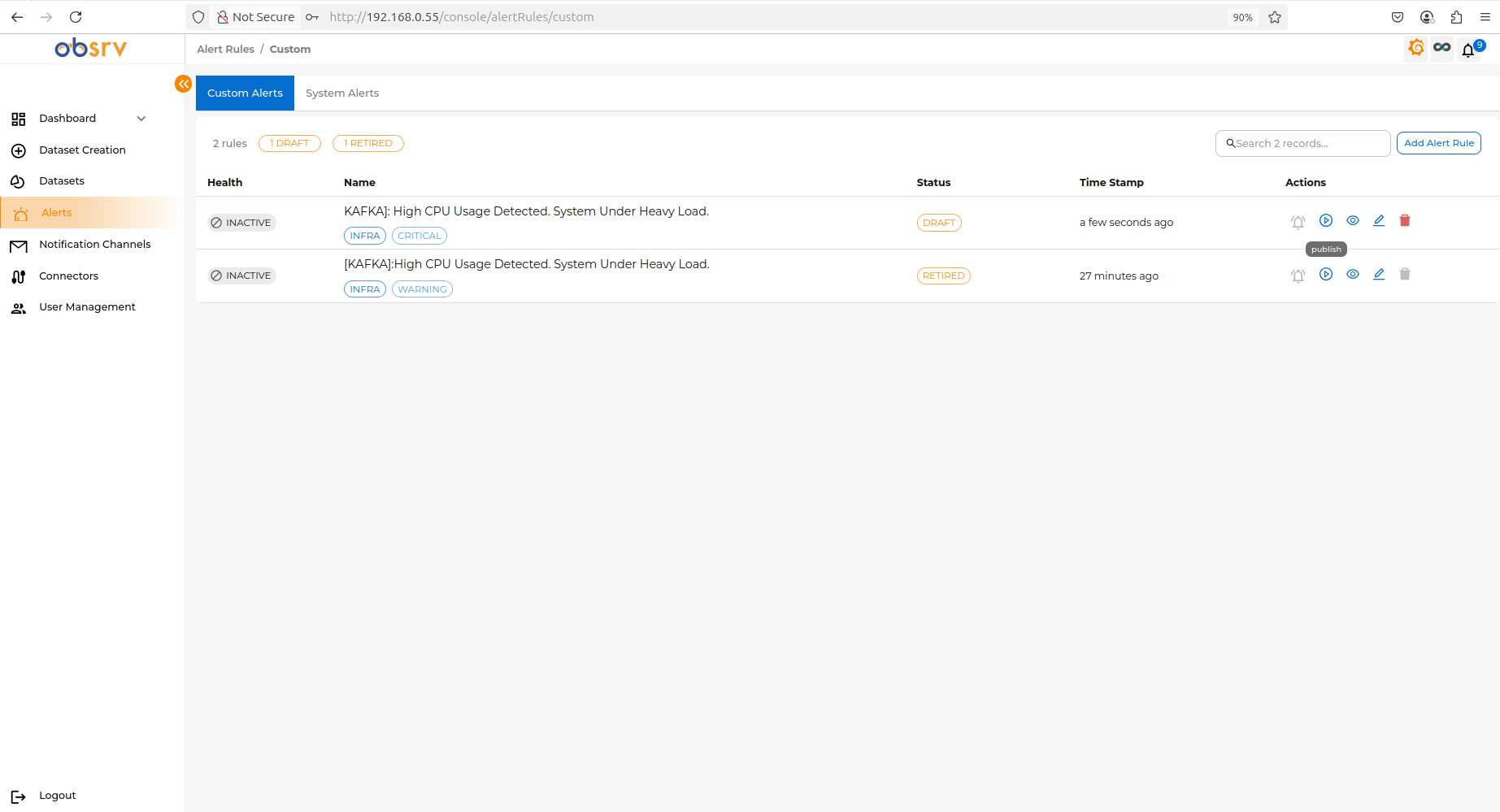Edit the RETIRED alert rule
The image size is (1500, 812).
[x=1379, y=274]
